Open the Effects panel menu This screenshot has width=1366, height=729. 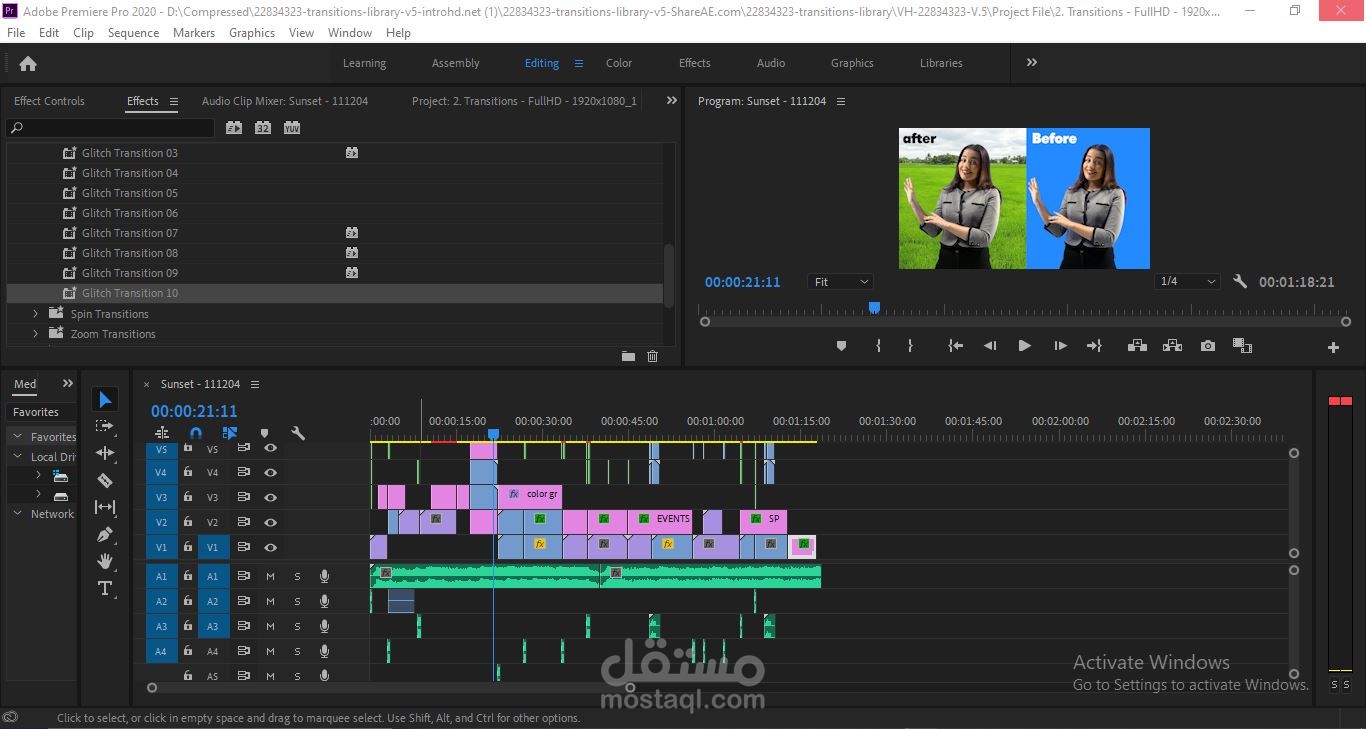(x=173, y=101)
